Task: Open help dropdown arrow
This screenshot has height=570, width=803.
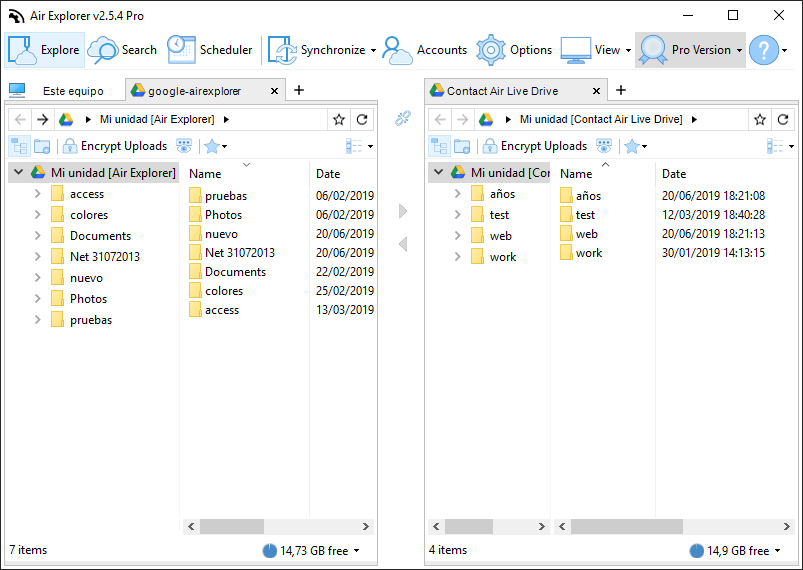Action: pyautogui.click(x=785, y=50)
